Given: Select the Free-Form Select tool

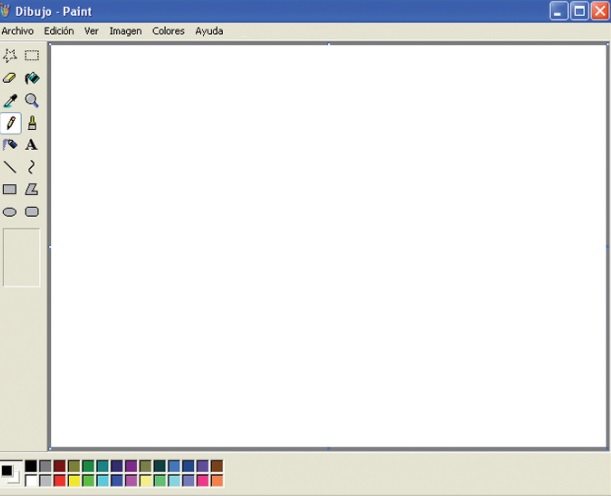Looking at the screenshot, I should [x=10, y=56].
